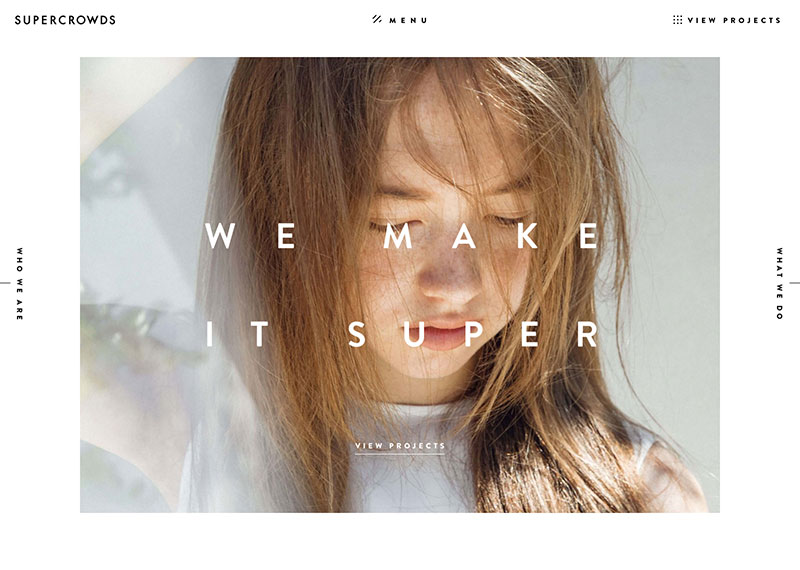
Task: Go to WHAT WE DO vertical link
Action: pos(780,284)
